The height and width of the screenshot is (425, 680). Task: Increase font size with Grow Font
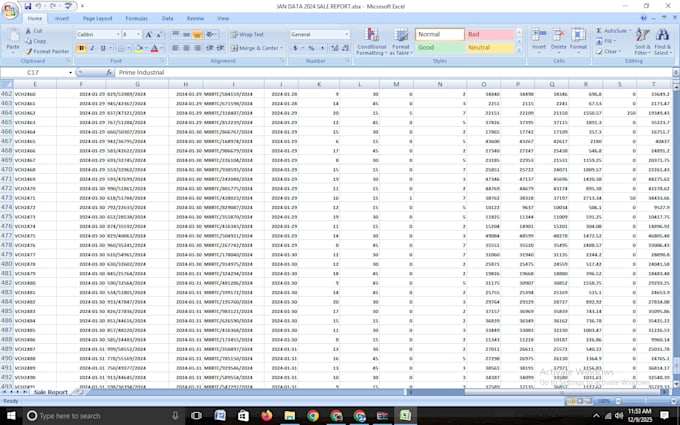[149, 35]
